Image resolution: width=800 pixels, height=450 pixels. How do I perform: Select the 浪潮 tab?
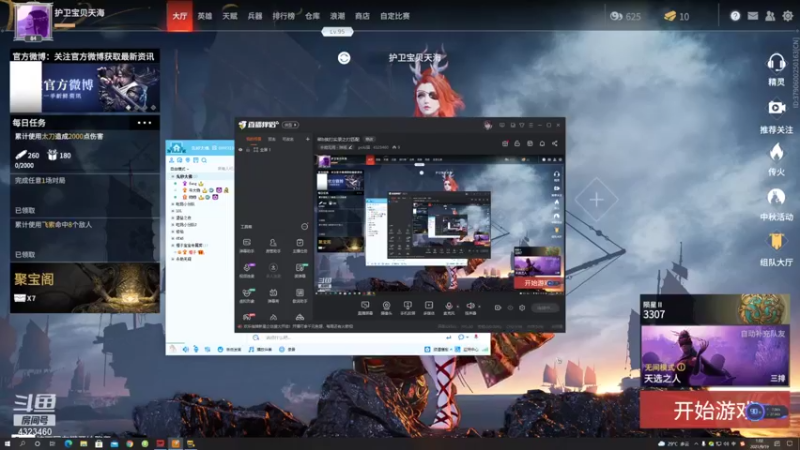pyautogui.click(x=337, y=16)
